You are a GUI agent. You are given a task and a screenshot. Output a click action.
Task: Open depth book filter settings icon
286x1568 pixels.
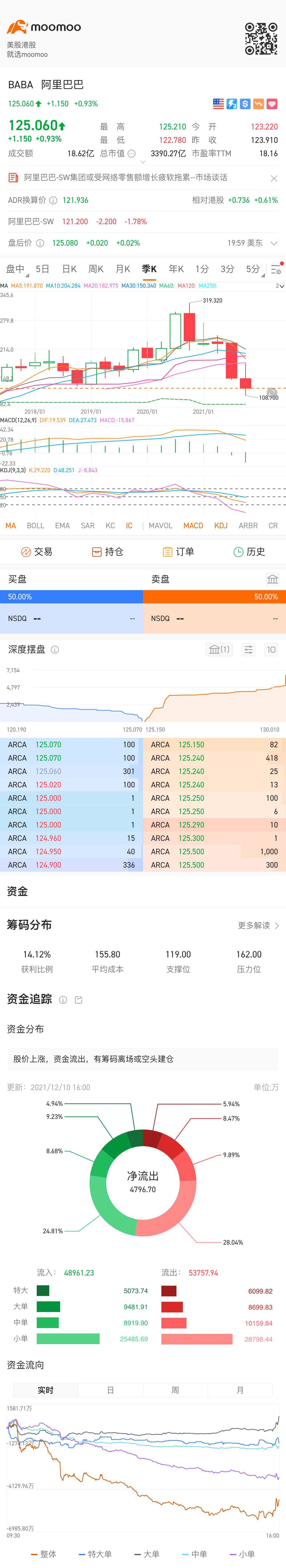248,649
